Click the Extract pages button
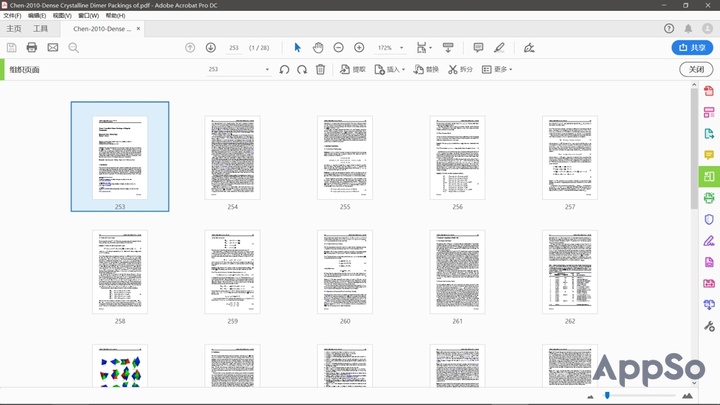 coord(353,70)
